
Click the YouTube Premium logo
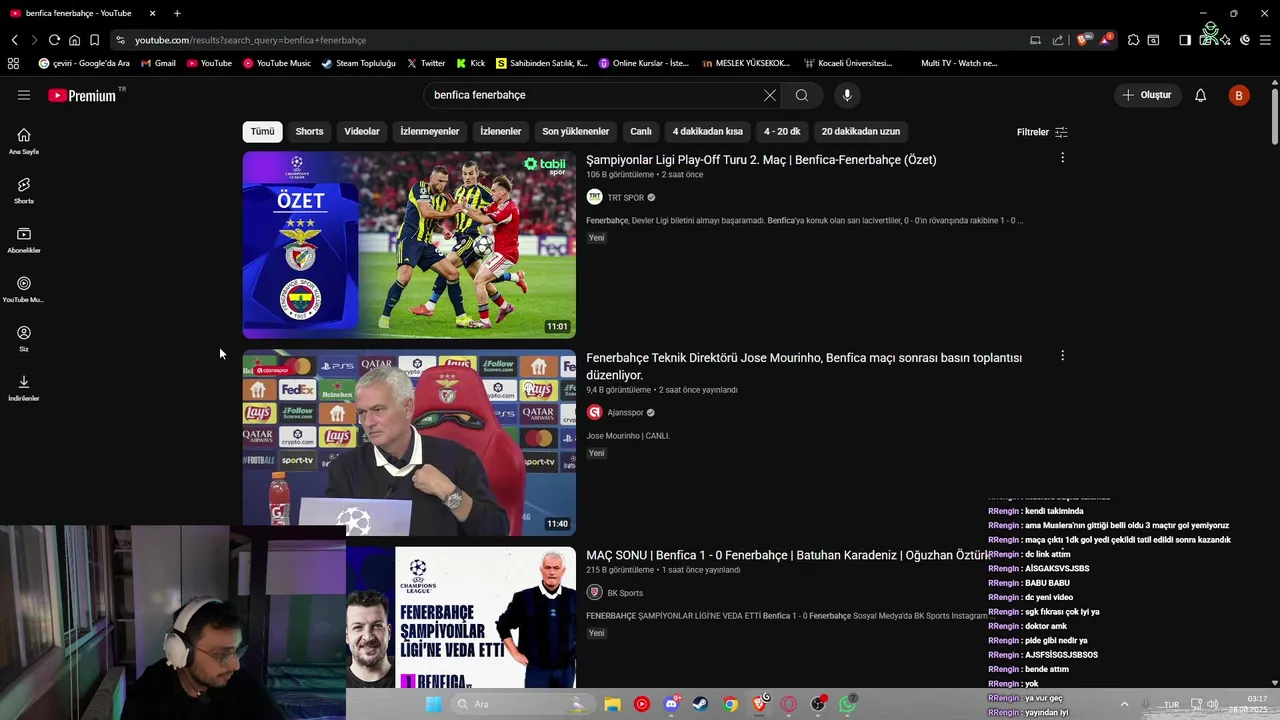click(82, 95)
